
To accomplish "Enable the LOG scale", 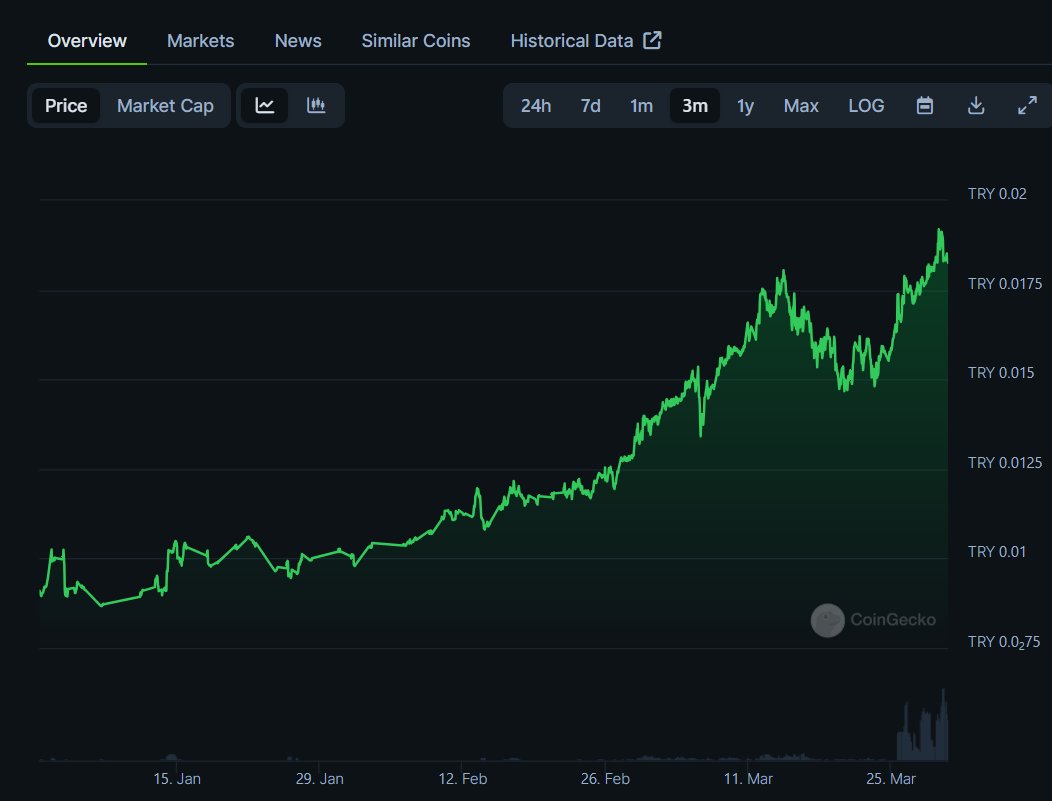I will click(x=866, y=105).
